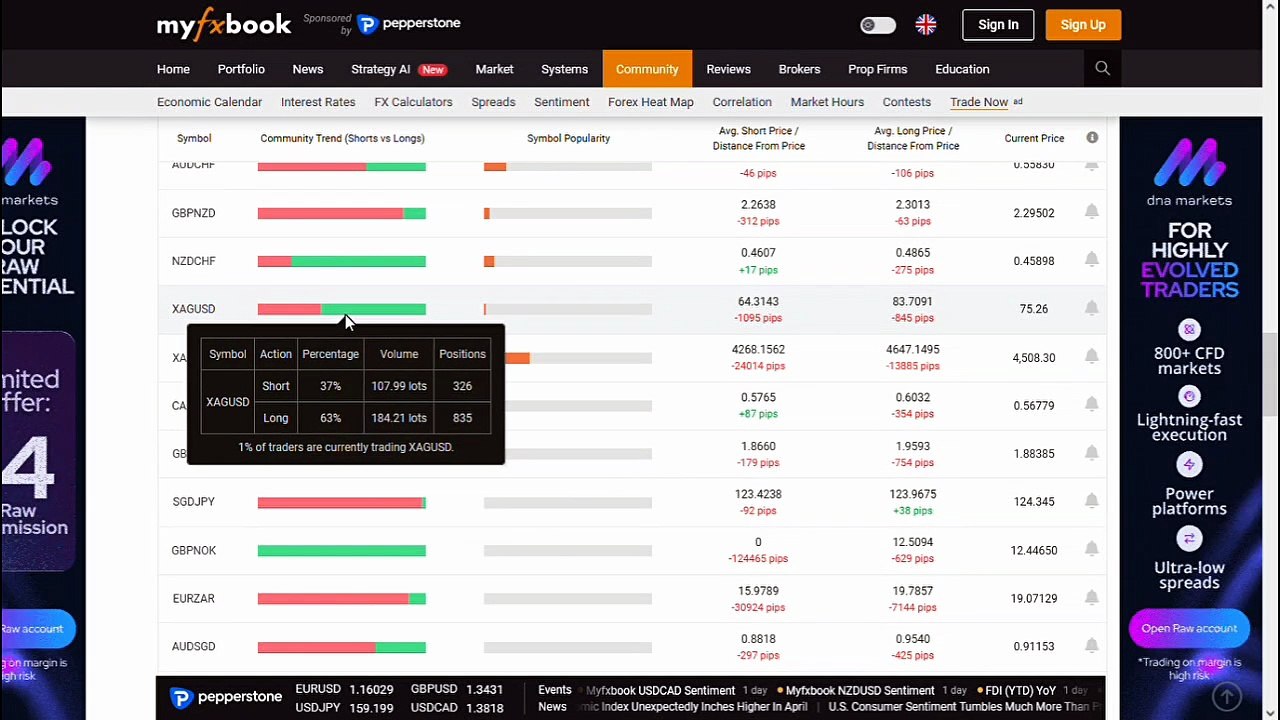Open the Interest Rates link
This screenshot has height=720, width=1280.
(318, 102)
